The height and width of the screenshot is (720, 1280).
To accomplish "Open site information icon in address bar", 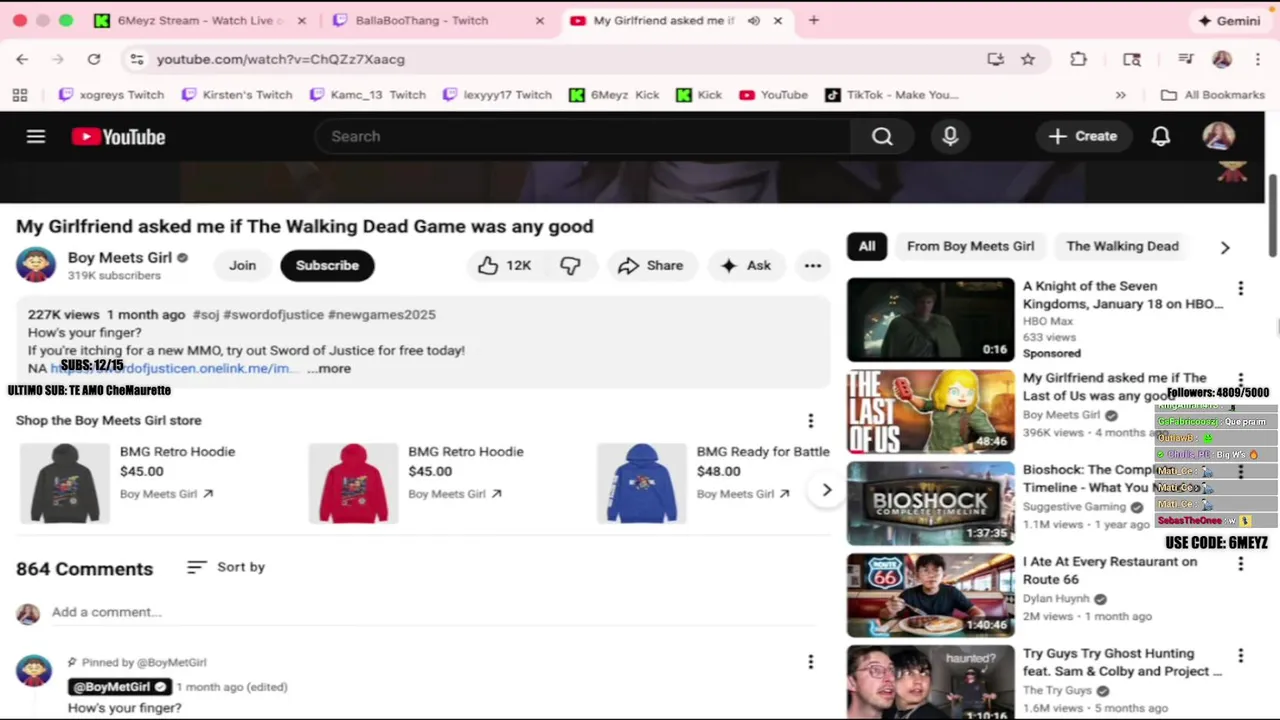I will (137, 59).
